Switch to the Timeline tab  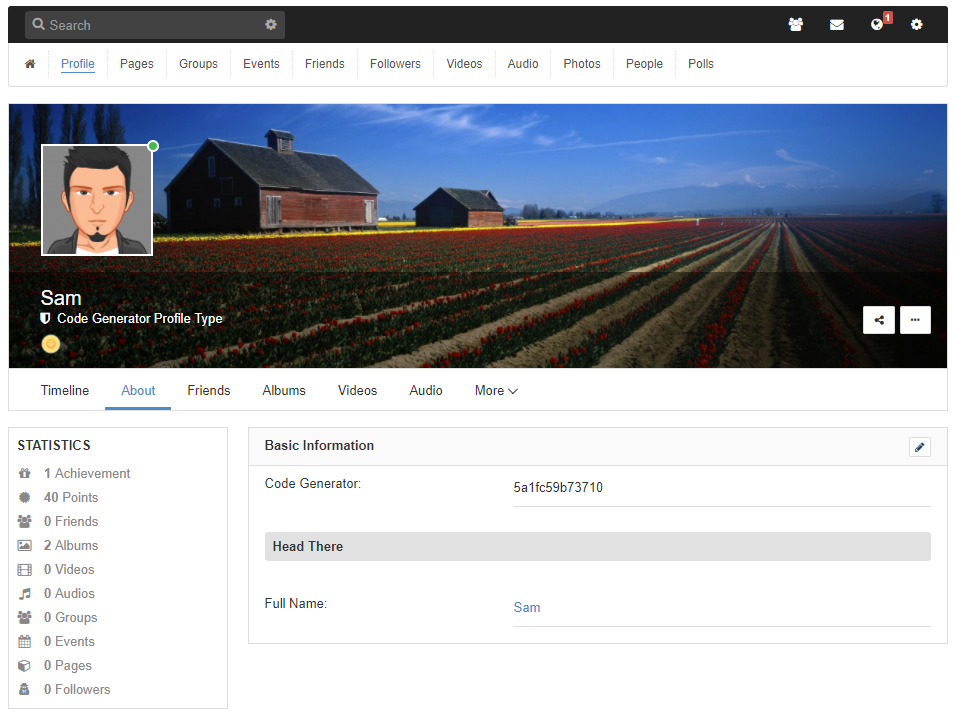65,391
